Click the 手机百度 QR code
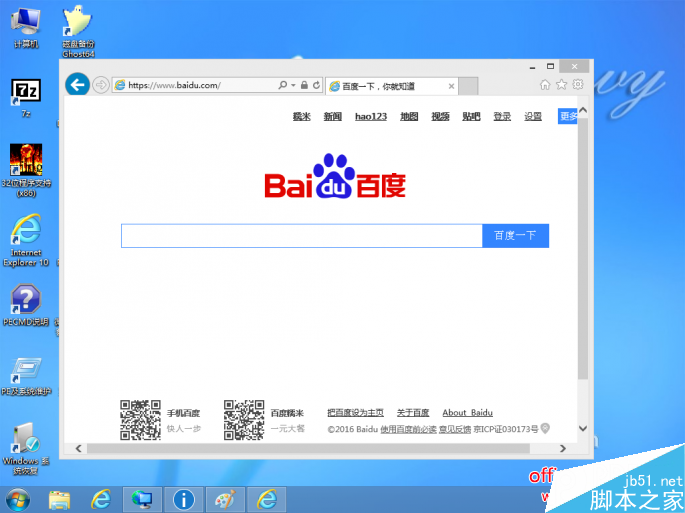Screen dimensions: 685x513 coord(141,420)
